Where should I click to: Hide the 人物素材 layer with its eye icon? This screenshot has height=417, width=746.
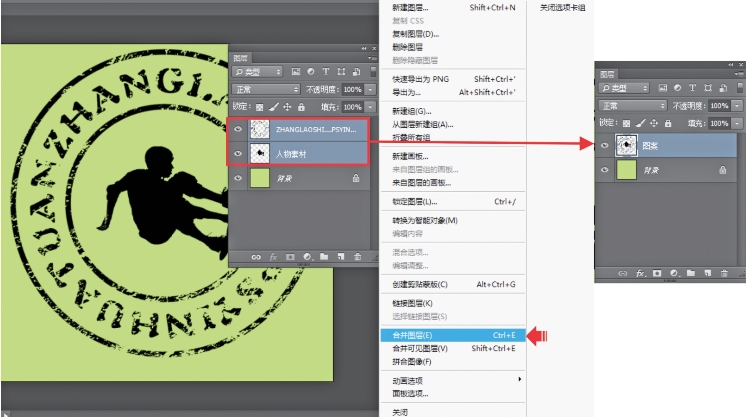(x=237, y=153)
